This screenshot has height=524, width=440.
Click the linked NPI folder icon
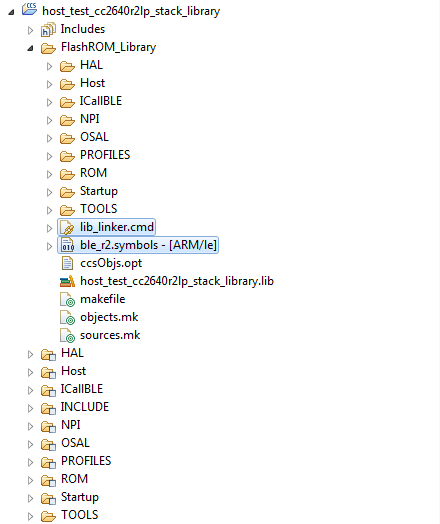click(48, 426)
